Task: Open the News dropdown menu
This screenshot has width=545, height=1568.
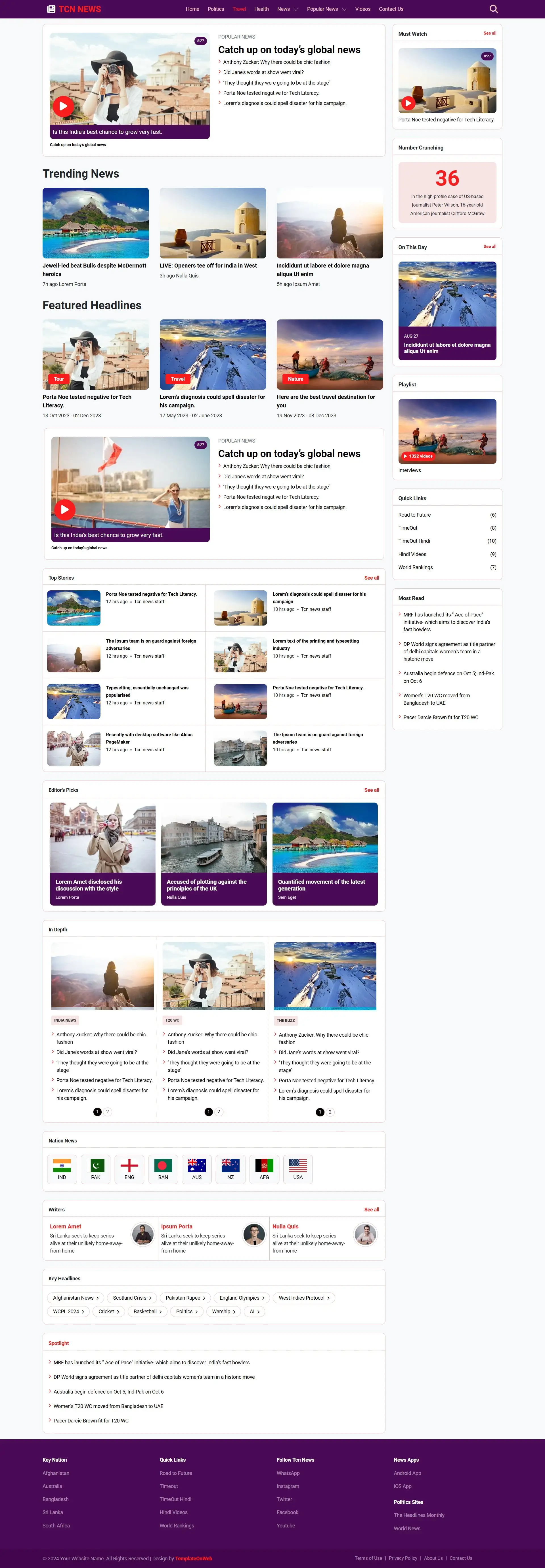Action: [x=287, y=9]
